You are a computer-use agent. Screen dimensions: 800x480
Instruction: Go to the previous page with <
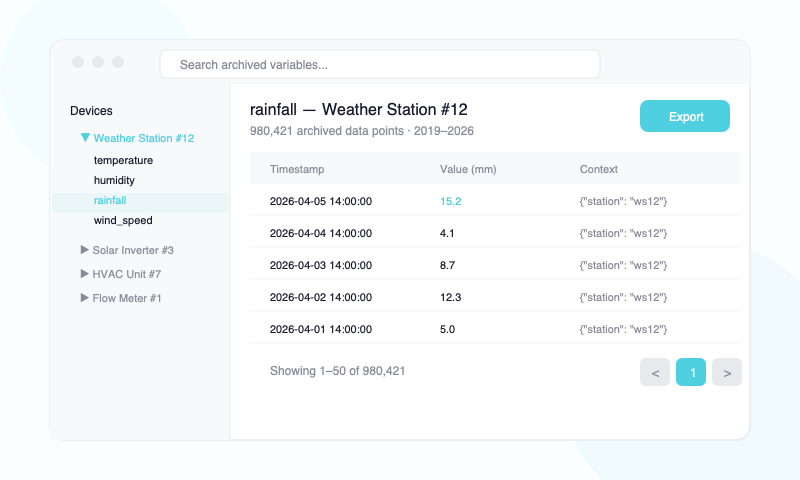tap(655, 372)
